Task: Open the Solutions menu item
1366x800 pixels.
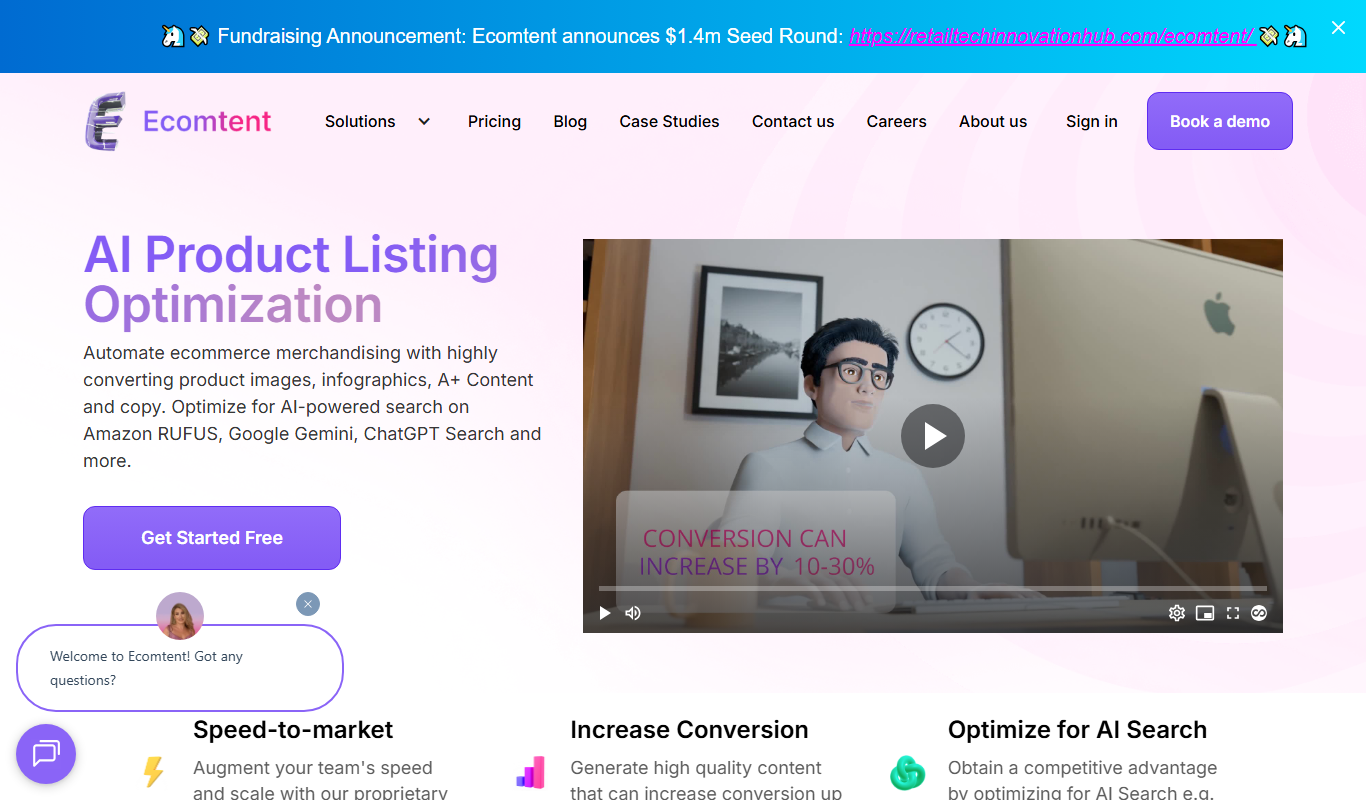Action: (x=360, y=121)
